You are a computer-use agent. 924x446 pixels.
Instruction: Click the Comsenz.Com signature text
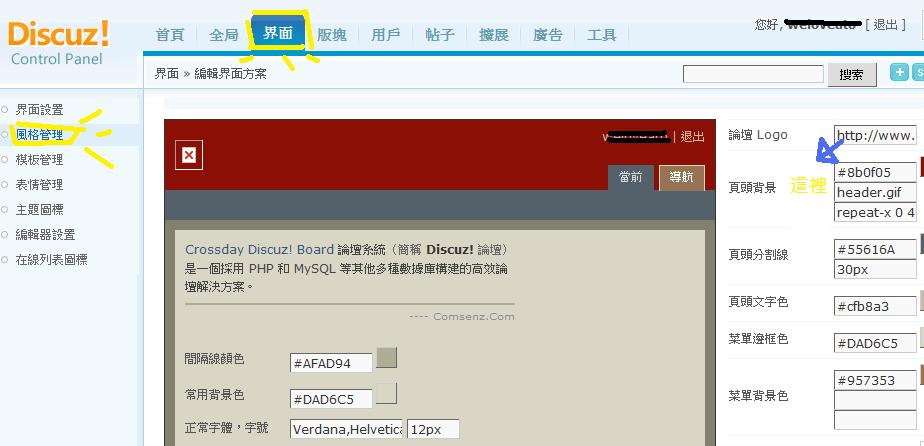[474, 316]
